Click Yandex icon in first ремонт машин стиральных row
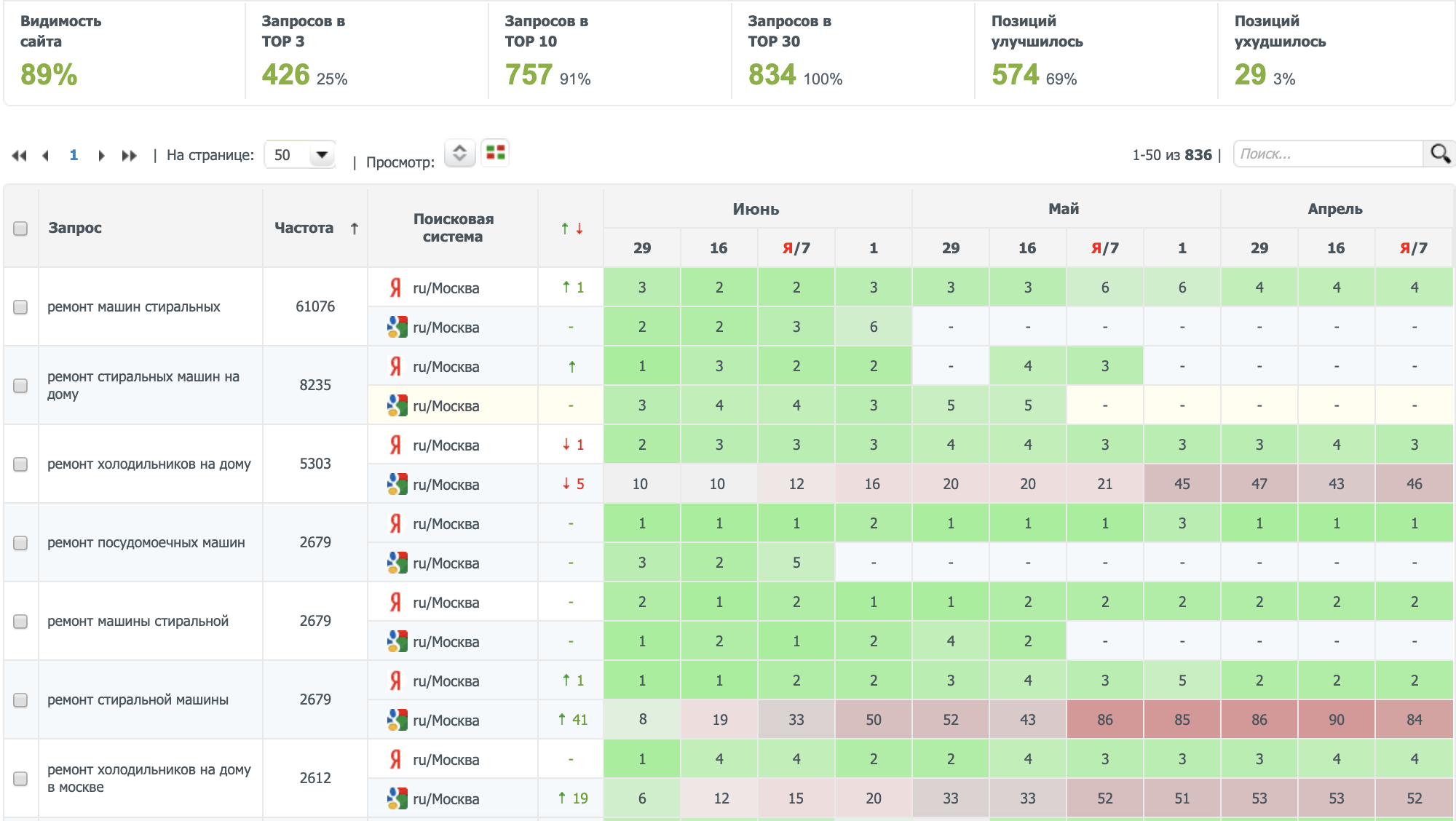The width and height of the screenshot is (1456, 821). [x=395, y=287]
